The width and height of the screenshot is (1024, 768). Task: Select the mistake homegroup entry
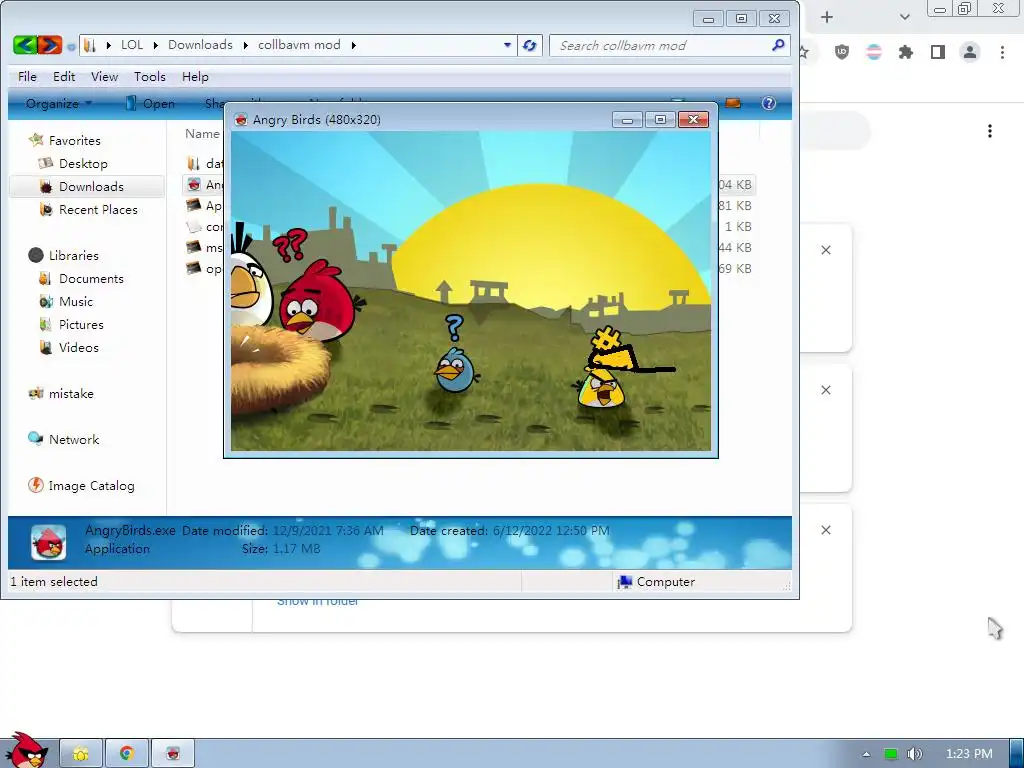pos(61,394)
